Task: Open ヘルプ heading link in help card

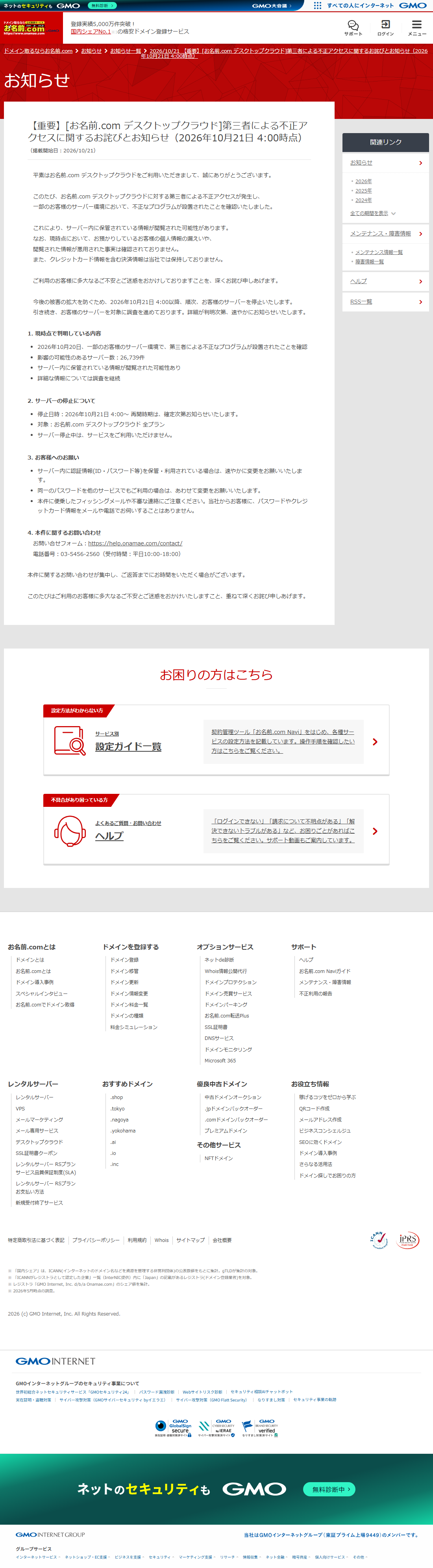Action: [x=109, y=836]
